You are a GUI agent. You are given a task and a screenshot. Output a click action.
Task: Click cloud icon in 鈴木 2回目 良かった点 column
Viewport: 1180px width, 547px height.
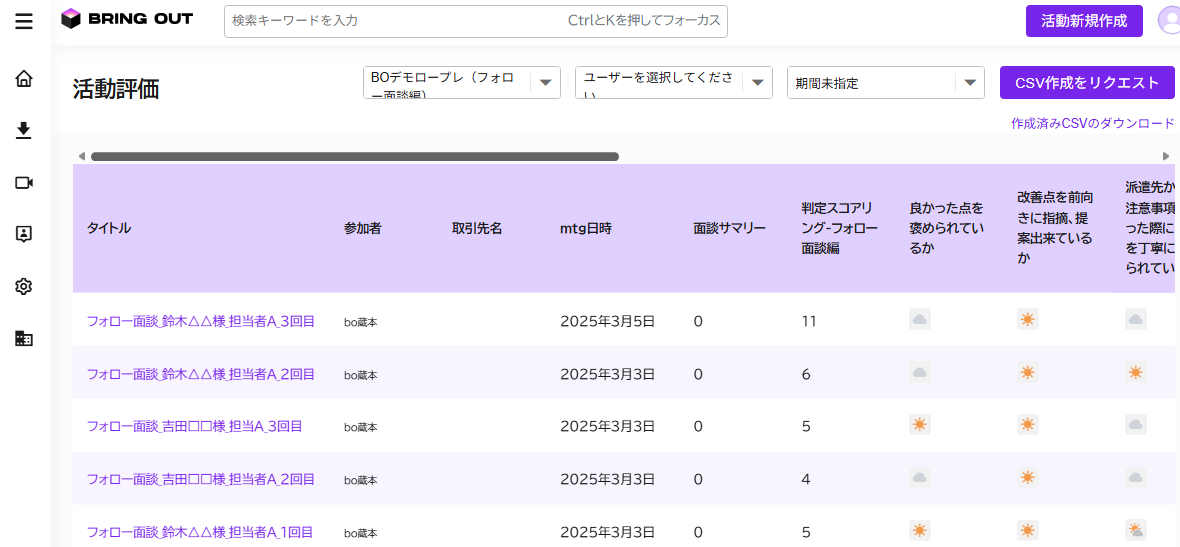(920, 372)
